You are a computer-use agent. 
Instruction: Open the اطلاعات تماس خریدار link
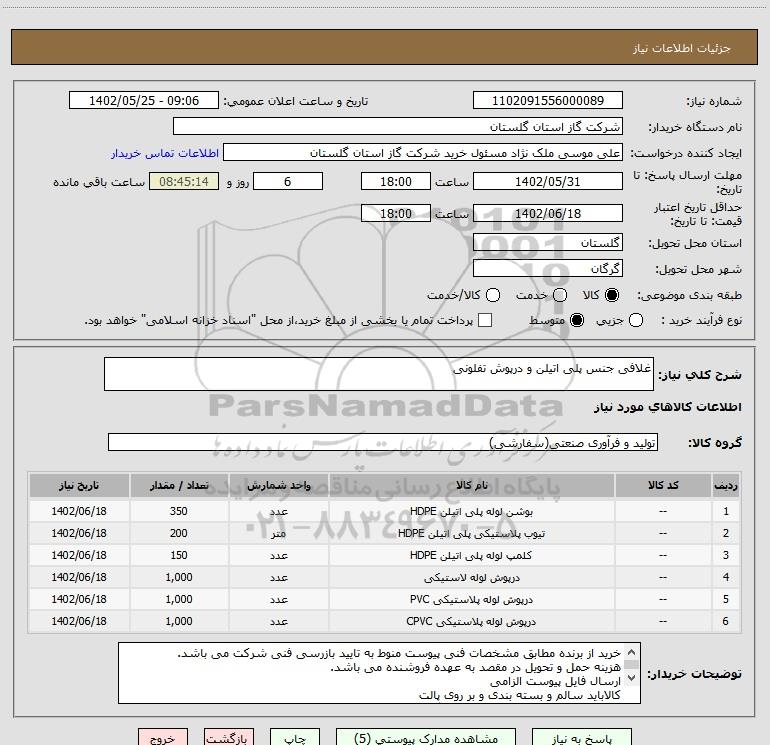point(165,153)
